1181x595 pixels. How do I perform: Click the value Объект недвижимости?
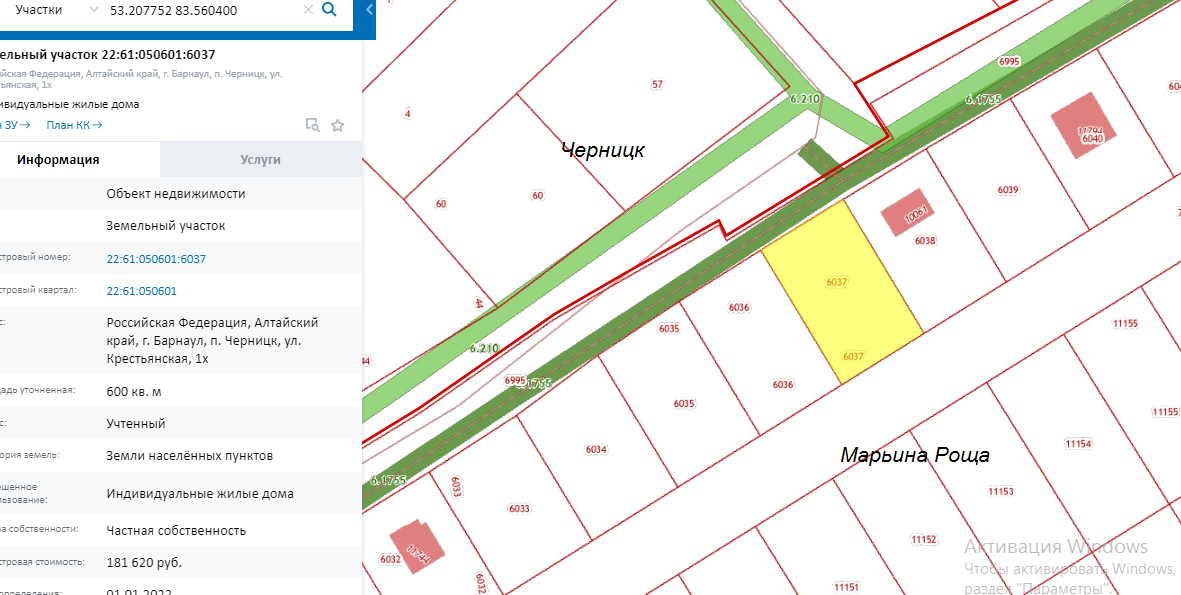176,194
